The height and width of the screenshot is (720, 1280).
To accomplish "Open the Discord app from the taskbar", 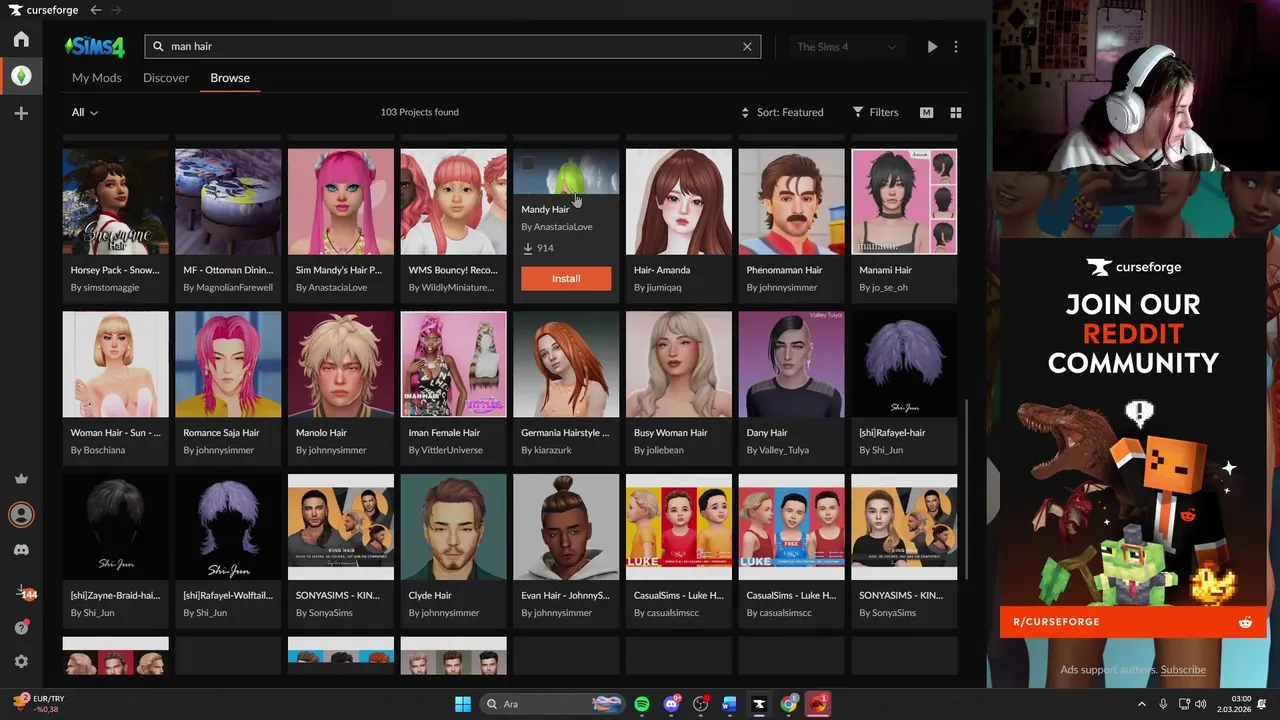I will [672, 704].
